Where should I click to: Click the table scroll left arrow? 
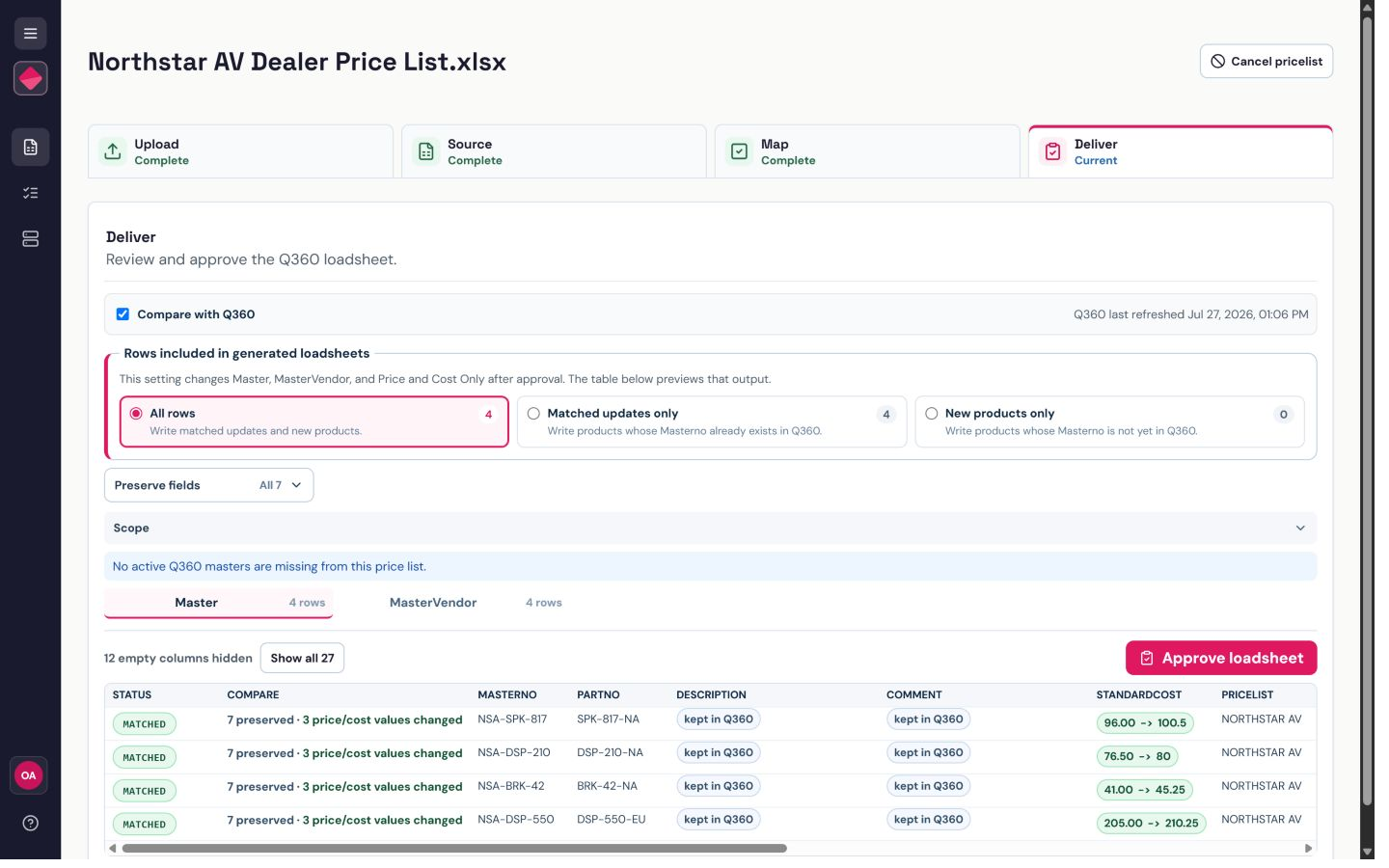(113, 849)
